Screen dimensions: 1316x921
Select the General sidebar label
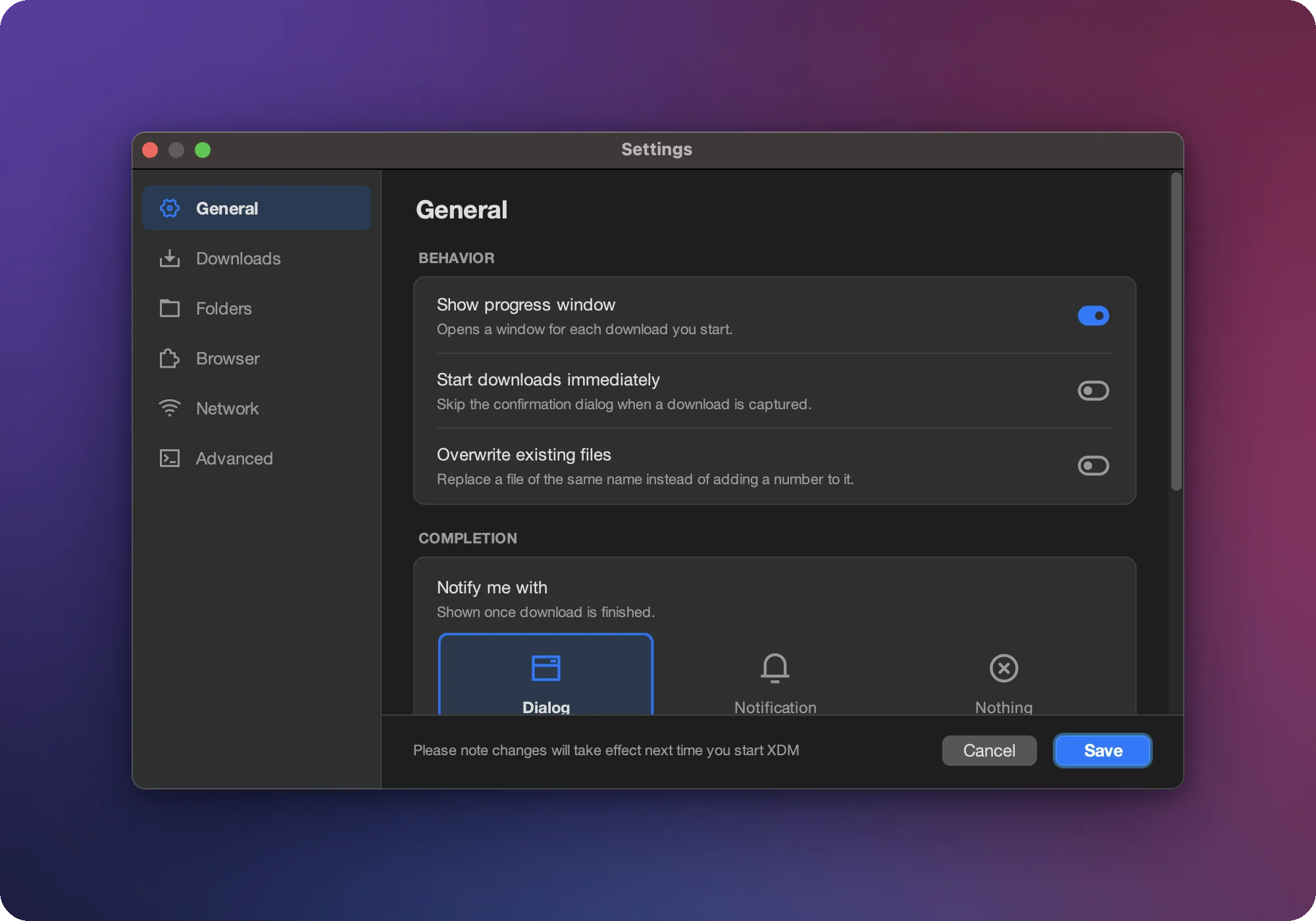coord(227,209)
